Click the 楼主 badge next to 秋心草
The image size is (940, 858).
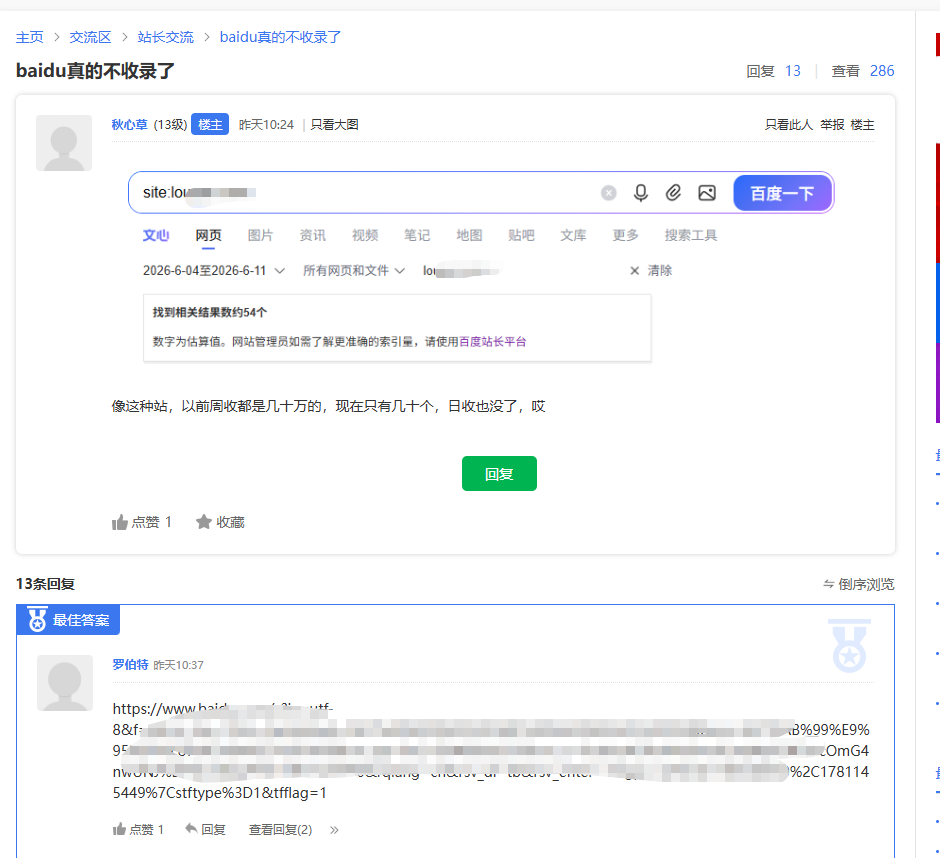210,124
